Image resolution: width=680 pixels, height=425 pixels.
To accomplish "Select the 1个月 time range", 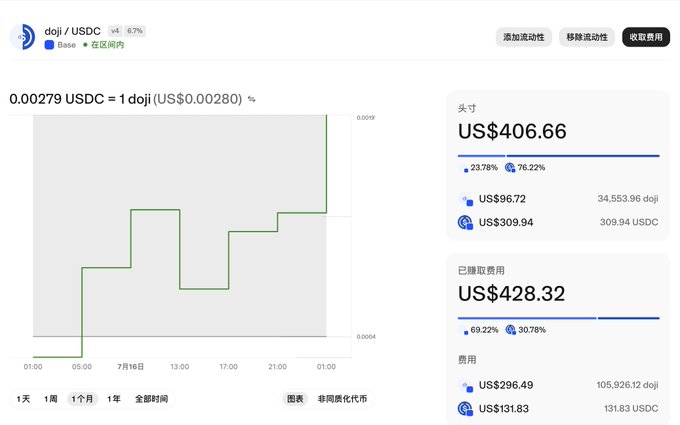I will pos(82,399).
